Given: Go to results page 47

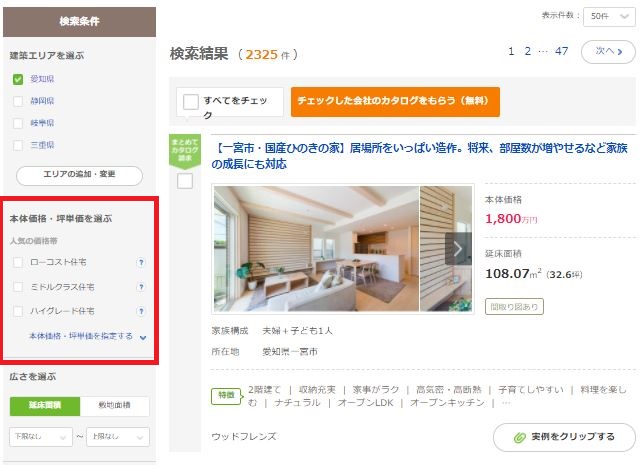Looking at the screenshot, I should click(x=561, y=51).
